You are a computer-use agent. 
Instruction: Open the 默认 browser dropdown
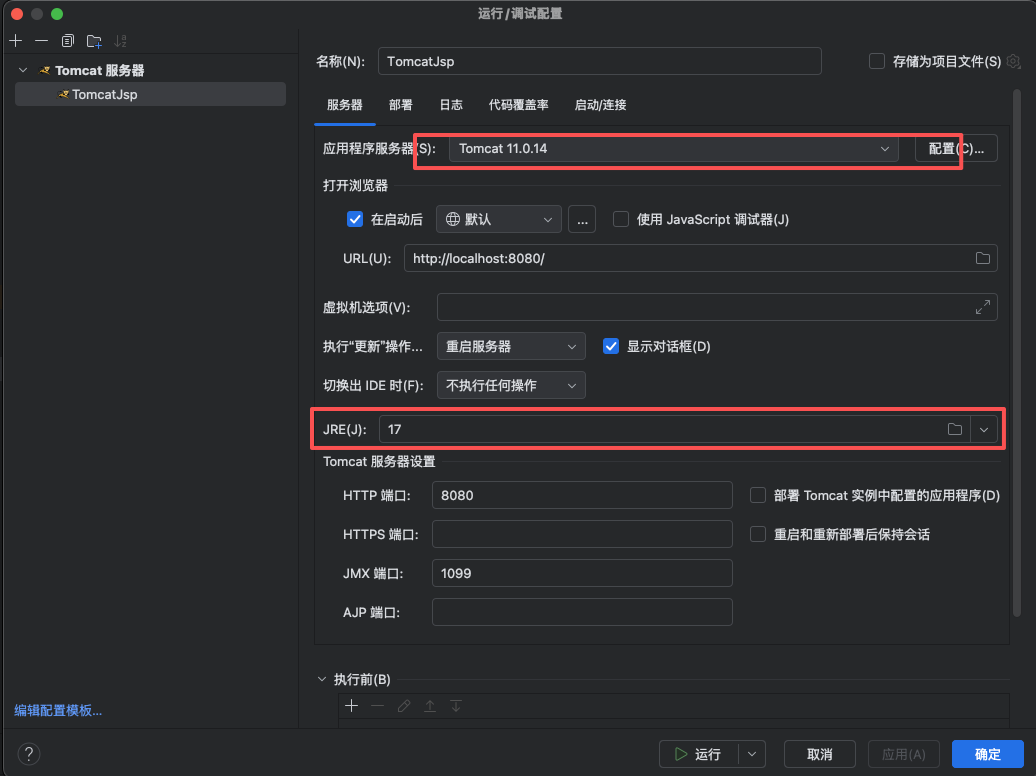pos(499,219)
